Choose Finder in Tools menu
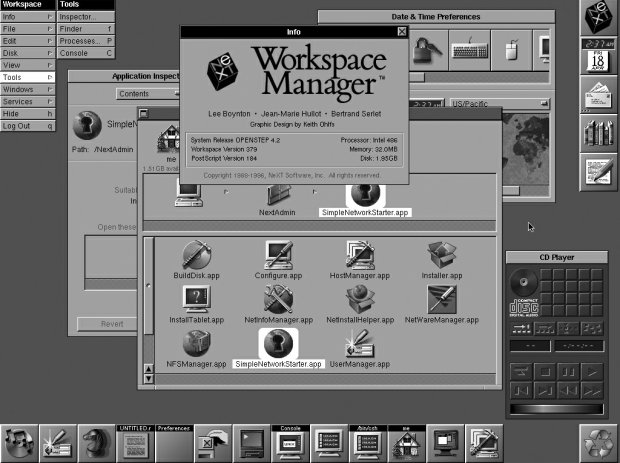The width and height of the screenshot is (620, 463). [x=86, y=29]
